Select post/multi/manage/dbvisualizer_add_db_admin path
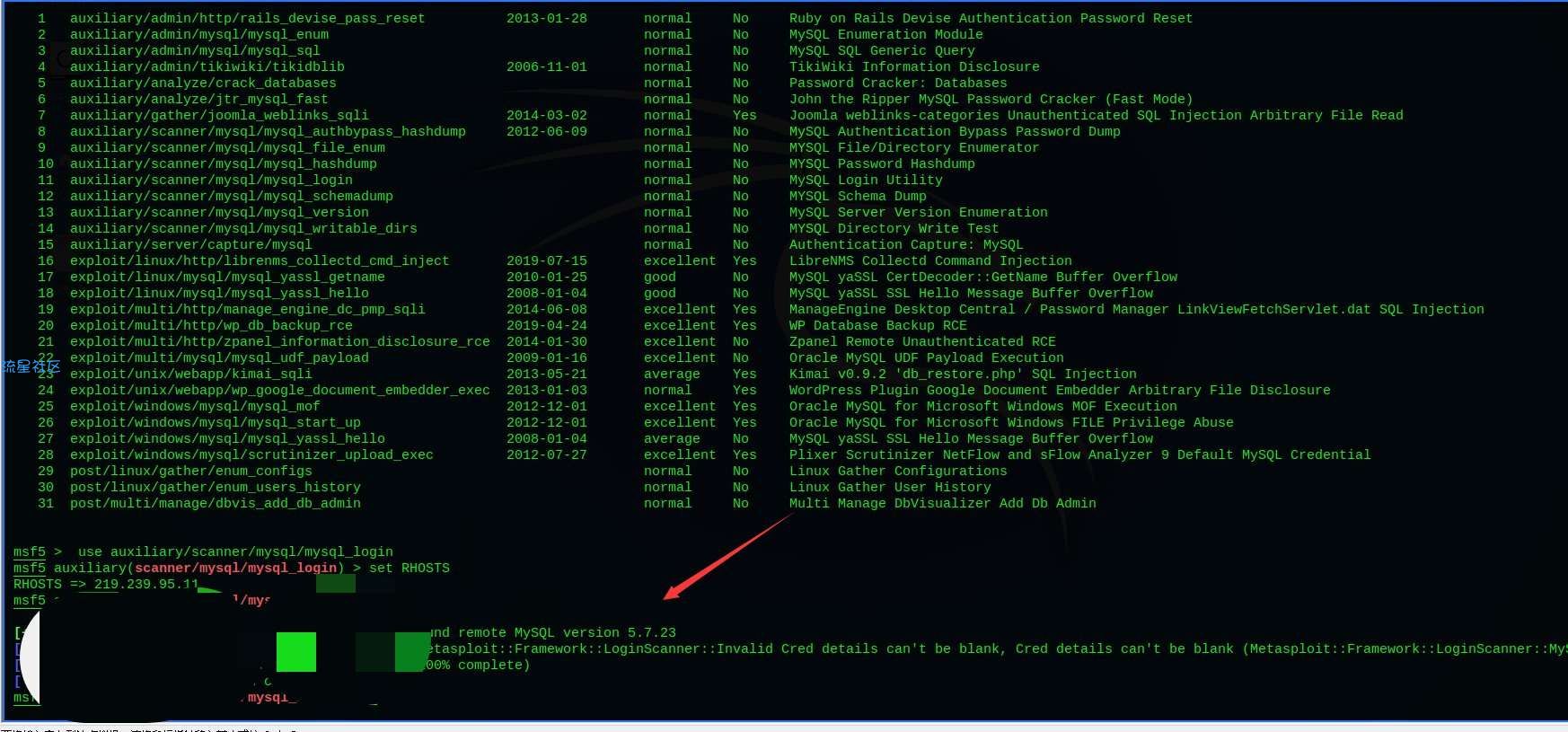The height and width of the screenshot is (732, 1568). 216,503
